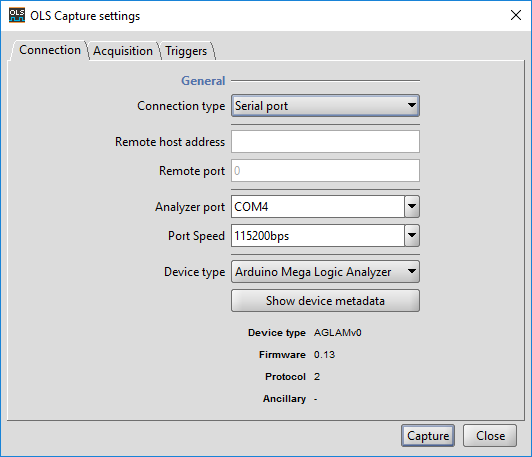Click the OLS application icon in title bar

pyautogui.click(x=17, y=16)
